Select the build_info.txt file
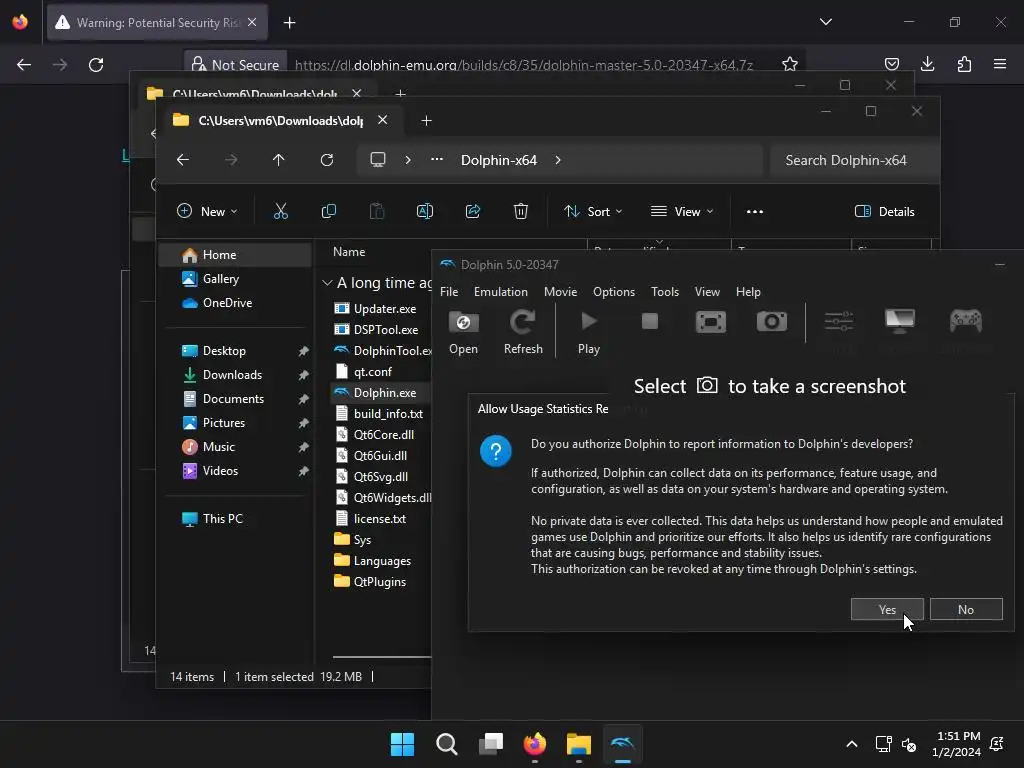 tap(381, 413)
